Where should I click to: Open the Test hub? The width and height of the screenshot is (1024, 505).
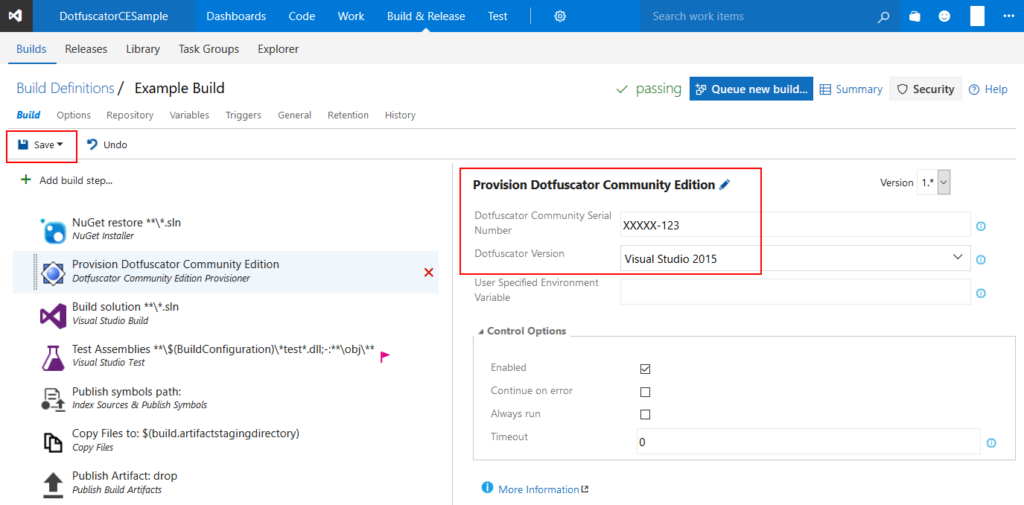pos(498,16)
